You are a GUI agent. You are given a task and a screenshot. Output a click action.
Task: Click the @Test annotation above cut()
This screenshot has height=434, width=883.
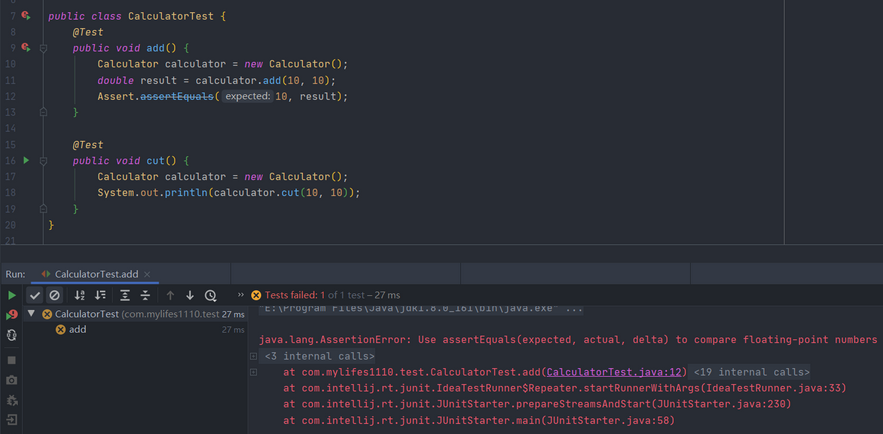pos(88,145)
